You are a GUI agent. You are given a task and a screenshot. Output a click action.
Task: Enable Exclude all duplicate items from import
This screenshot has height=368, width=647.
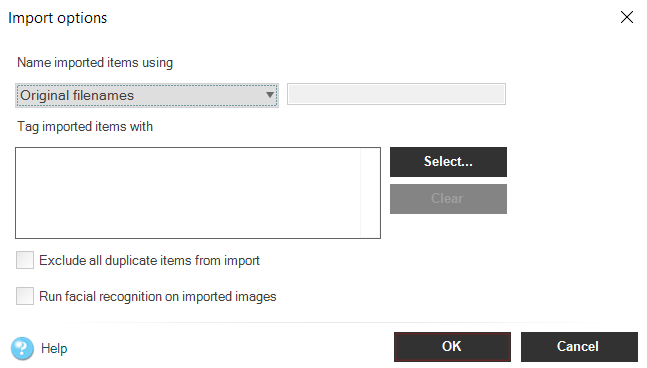coord(25,260)
